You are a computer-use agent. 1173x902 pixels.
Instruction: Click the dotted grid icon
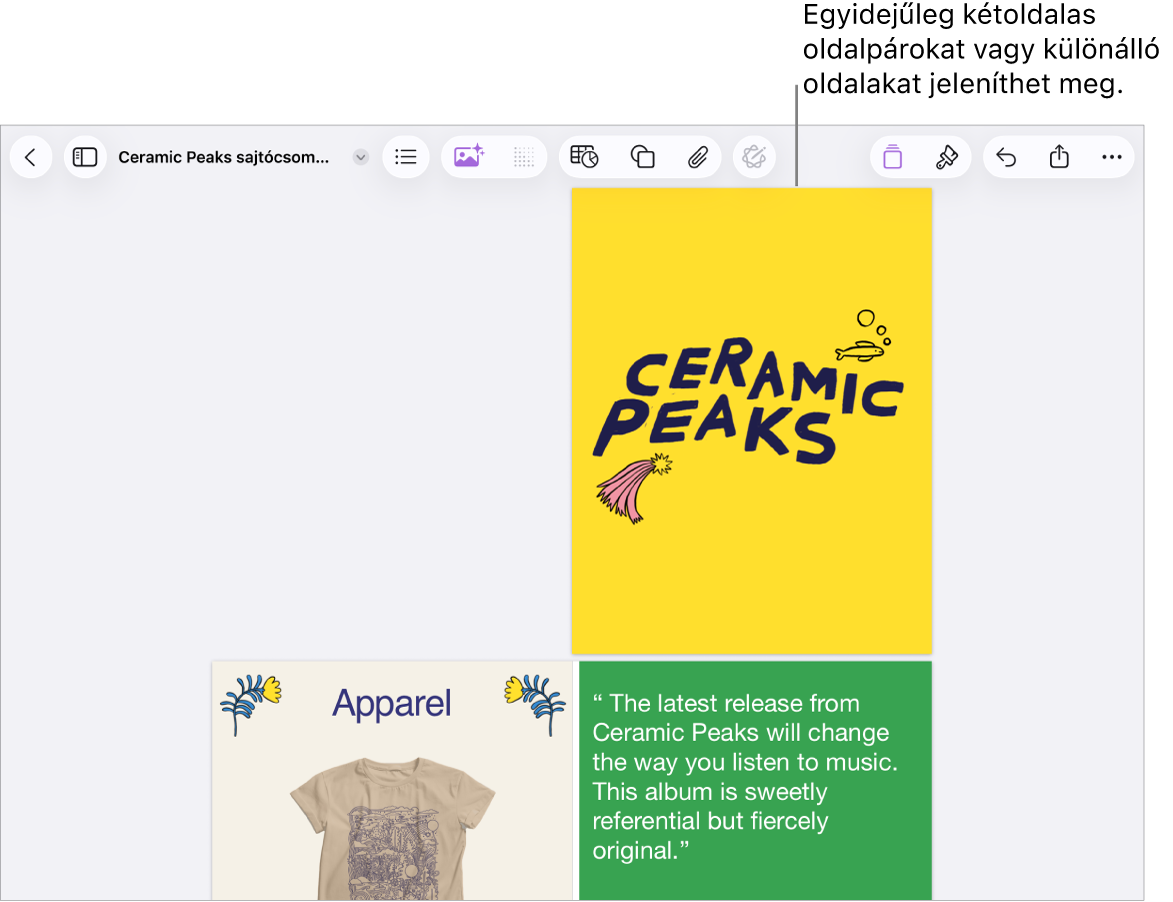(x=524, y=157)
